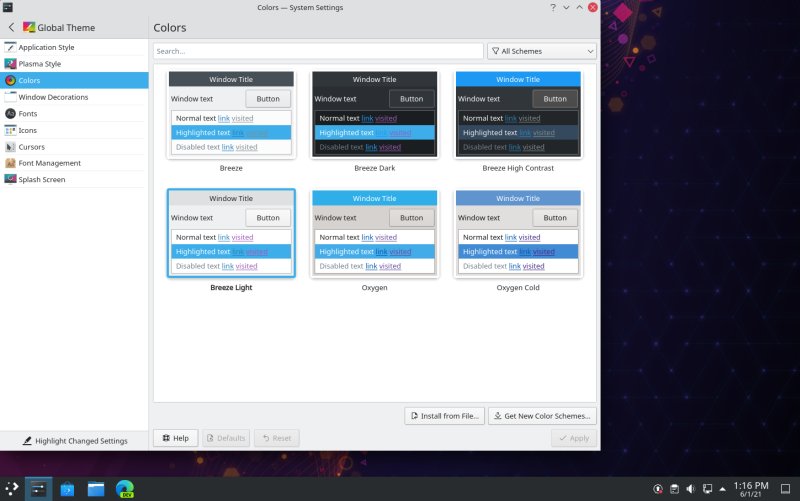Open Cursors settings

(31, 147)
